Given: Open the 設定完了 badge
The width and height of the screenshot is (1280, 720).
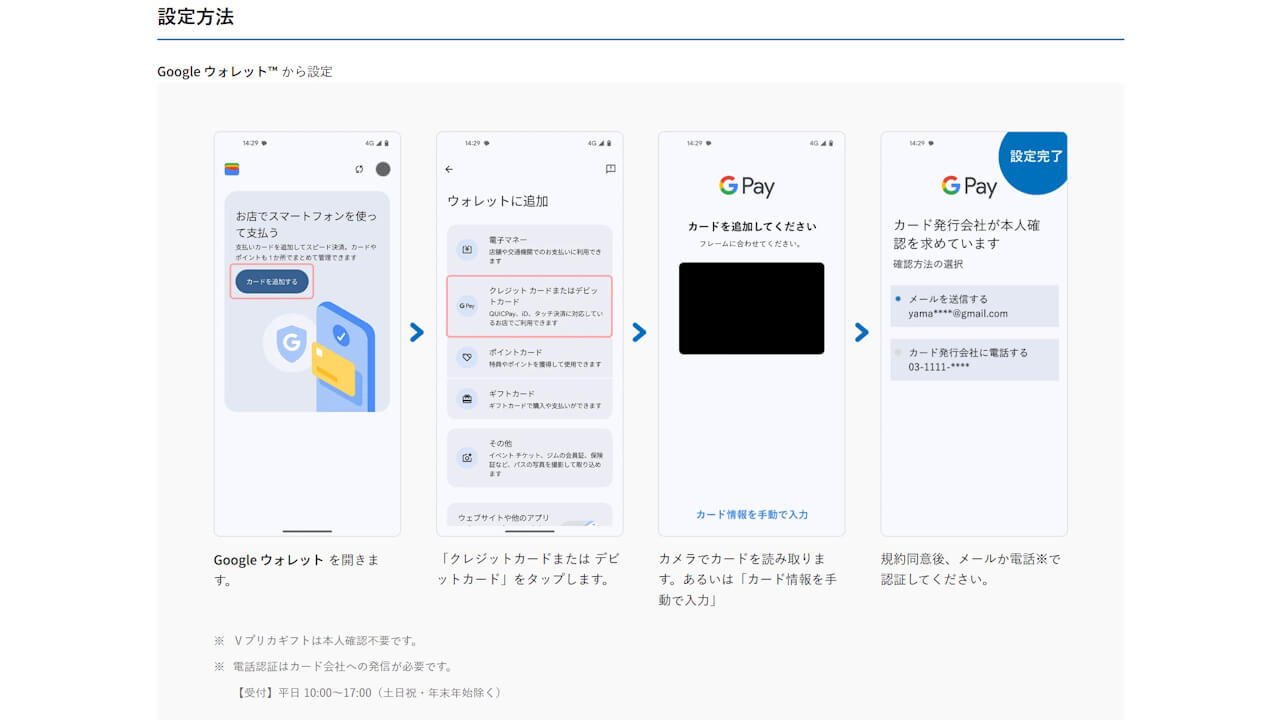Looking at the screenshot, I should (1035, 161).
